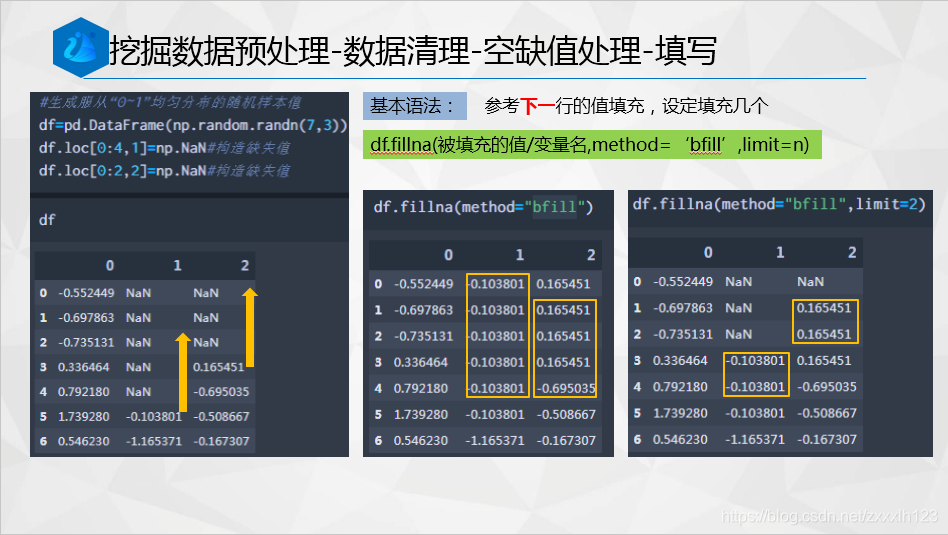Click -0.695035 in the limit=2 table
Viewport: 948px width, 535px height.
(826, 387)
